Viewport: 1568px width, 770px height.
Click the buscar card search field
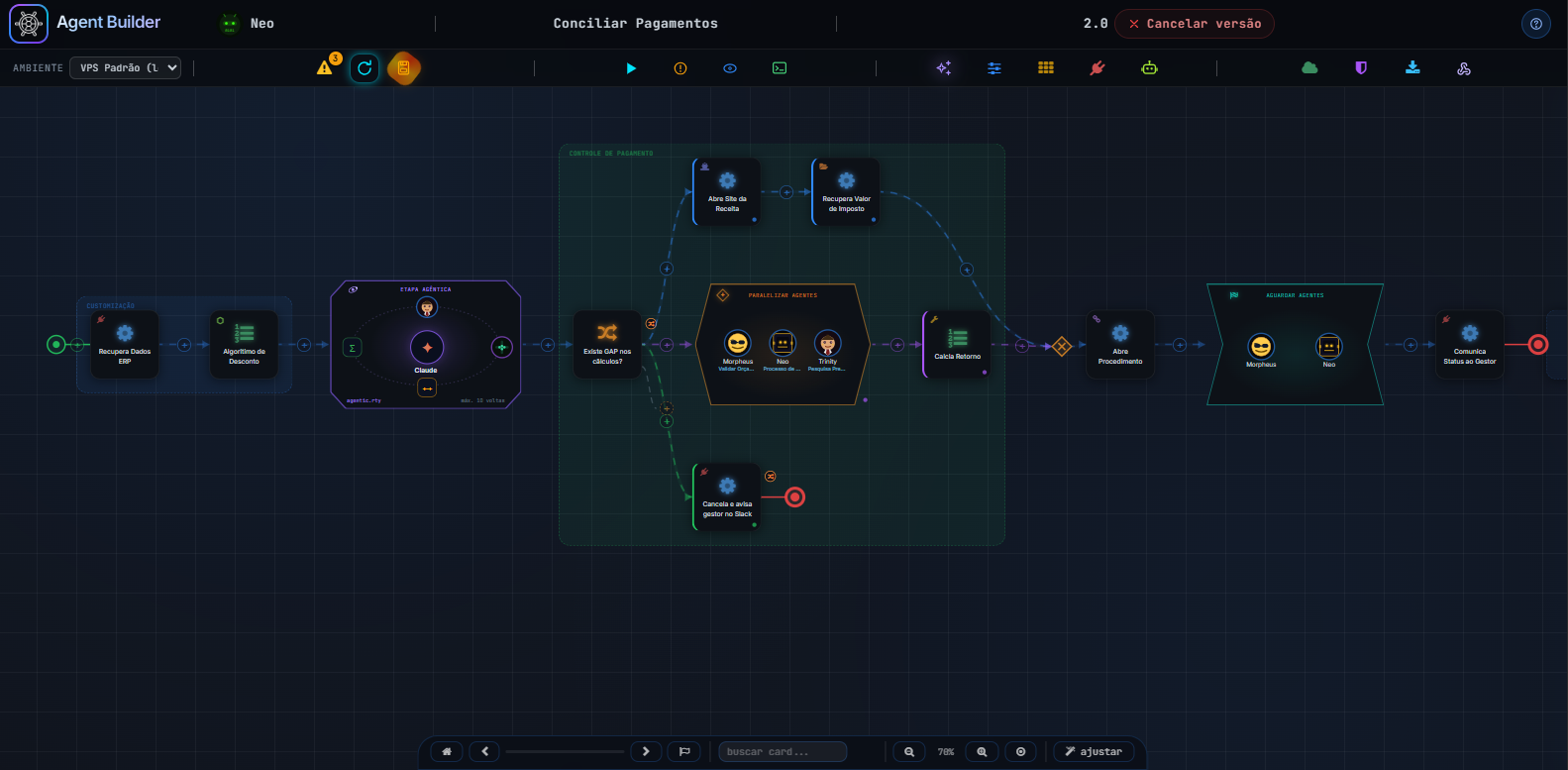tap(783, 751)
